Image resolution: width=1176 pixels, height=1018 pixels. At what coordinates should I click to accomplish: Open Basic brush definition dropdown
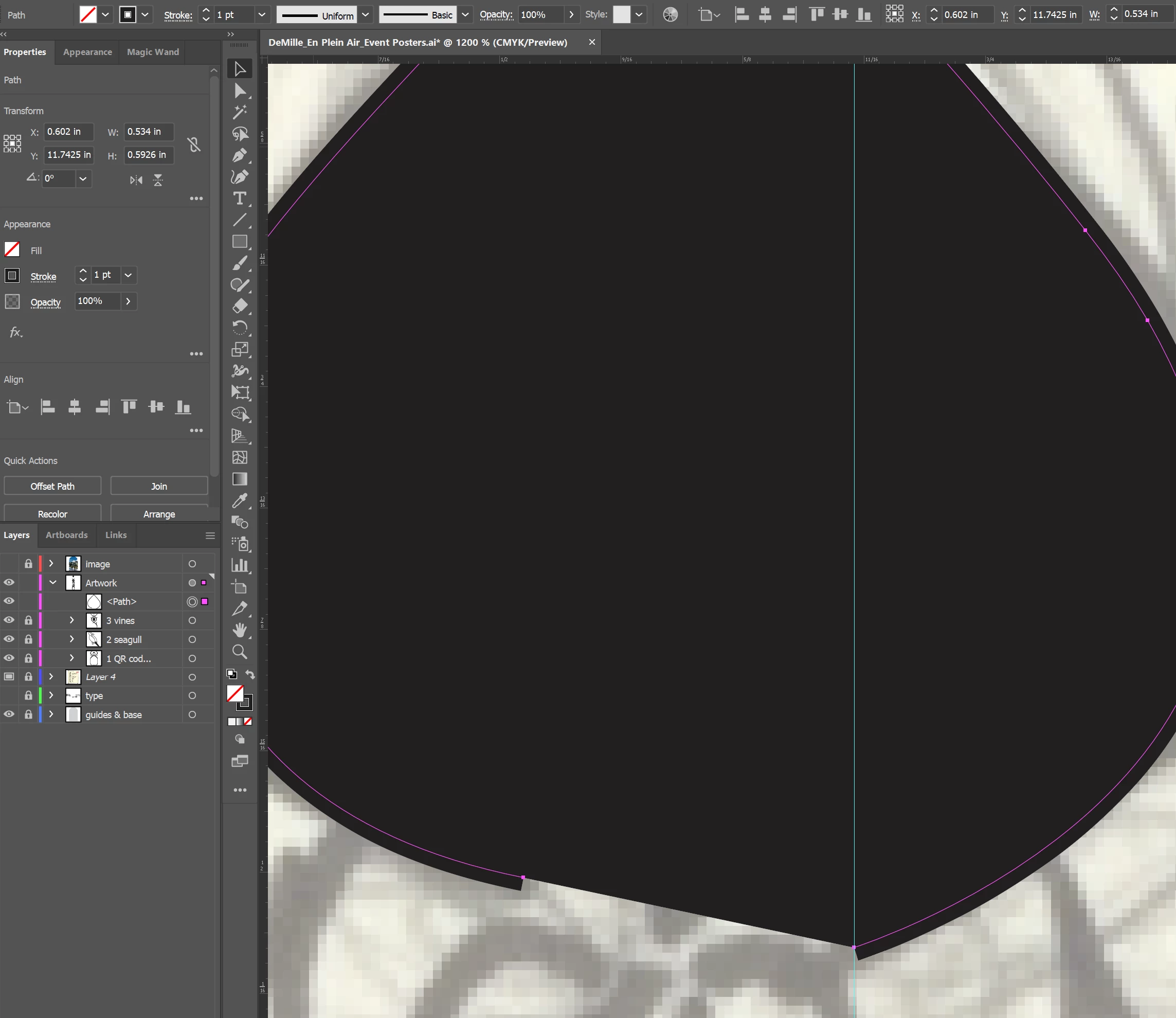pos(465,15)
